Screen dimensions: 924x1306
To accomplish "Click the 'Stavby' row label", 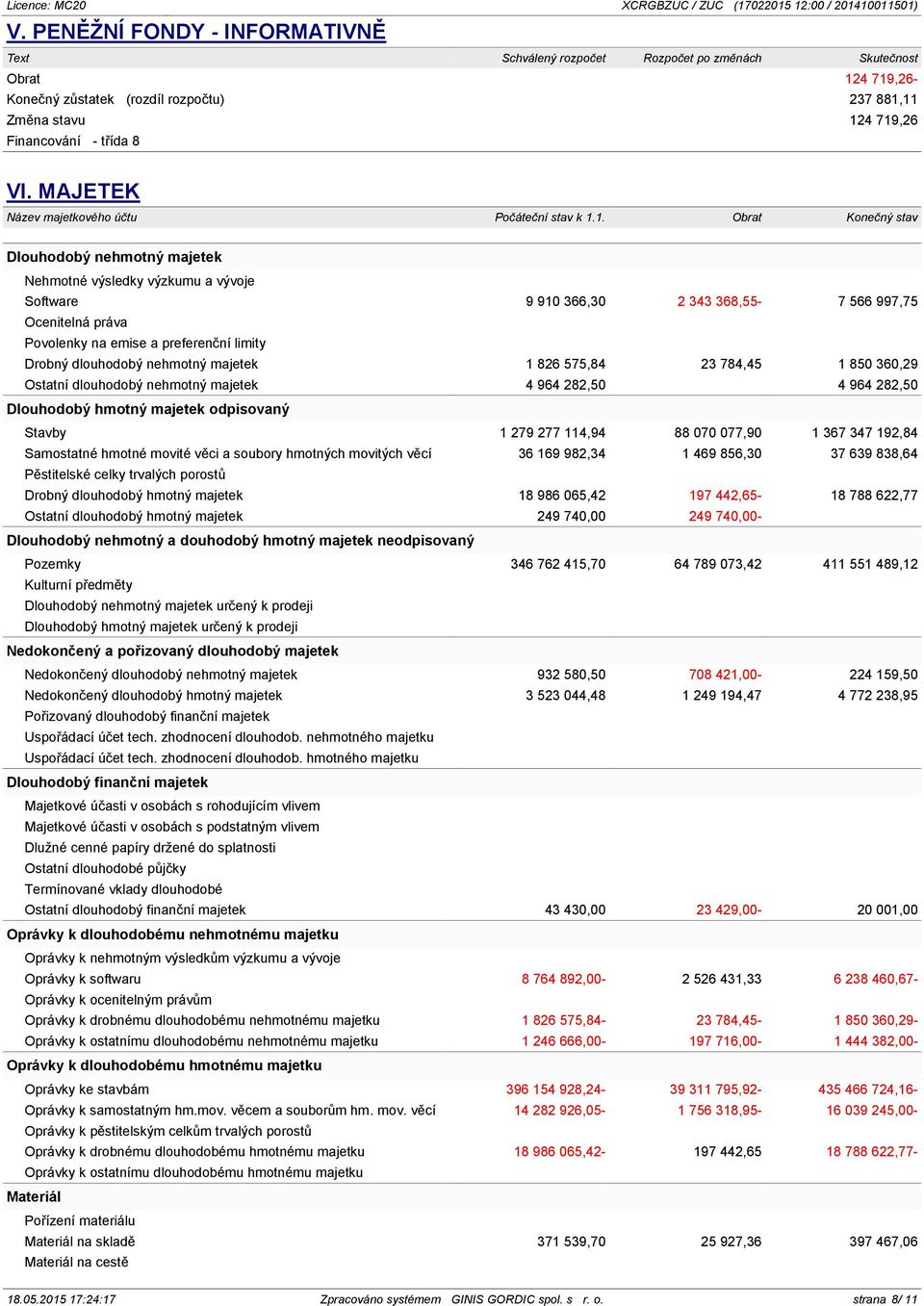I will coord(45,433).
